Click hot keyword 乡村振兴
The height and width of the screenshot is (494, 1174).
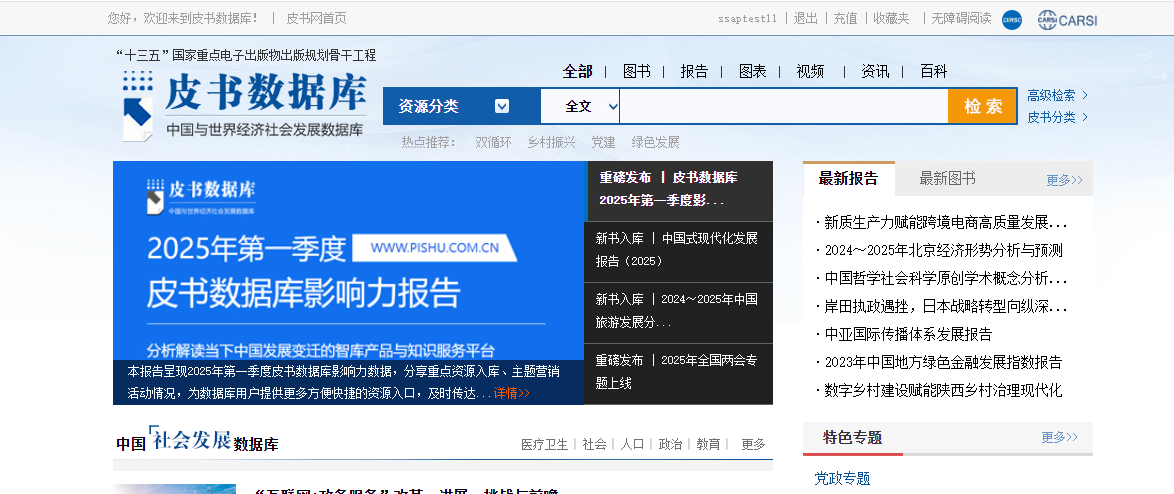[x=552, y=142]
